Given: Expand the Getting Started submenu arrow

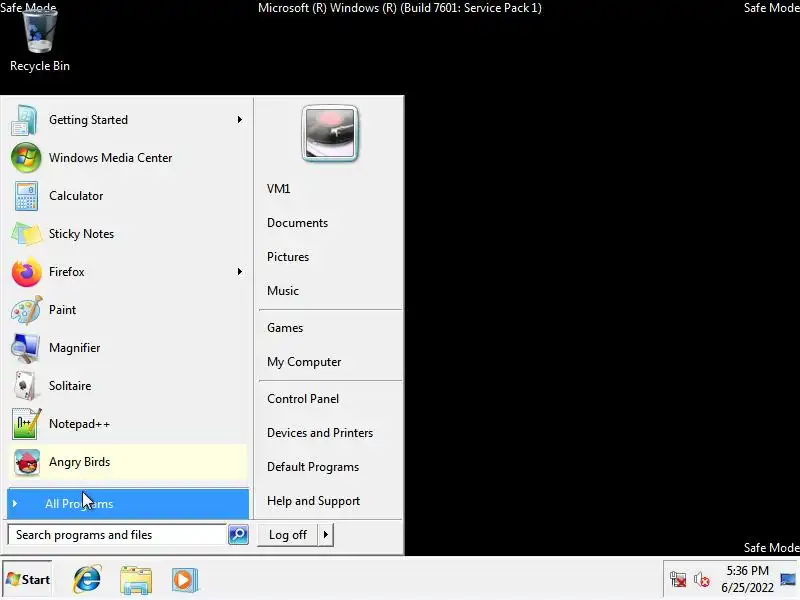Looking at the screenshot, I should (x=239, y=120).
